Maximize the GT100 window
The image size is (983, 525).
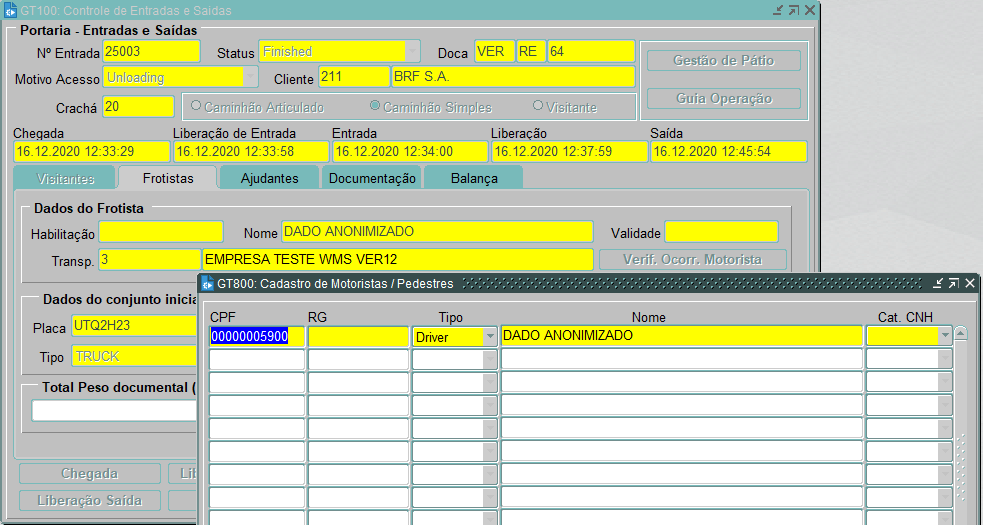pos(794,10)
